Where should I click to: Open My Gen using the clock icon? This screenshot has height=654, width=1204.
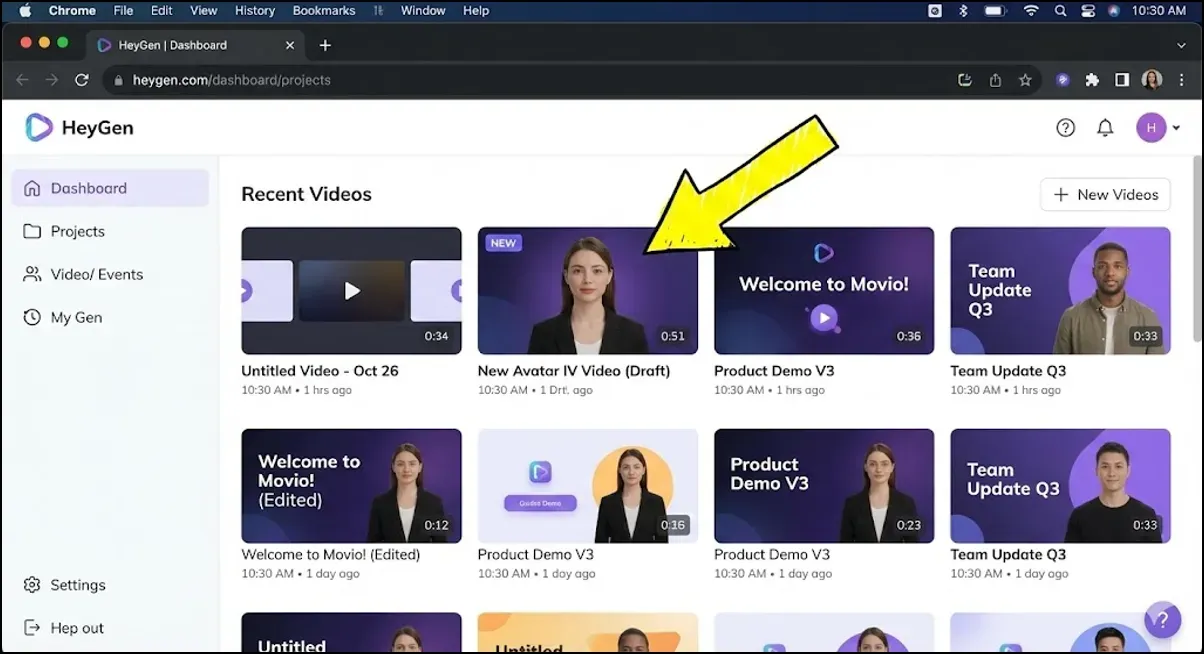tap(30, 317)
